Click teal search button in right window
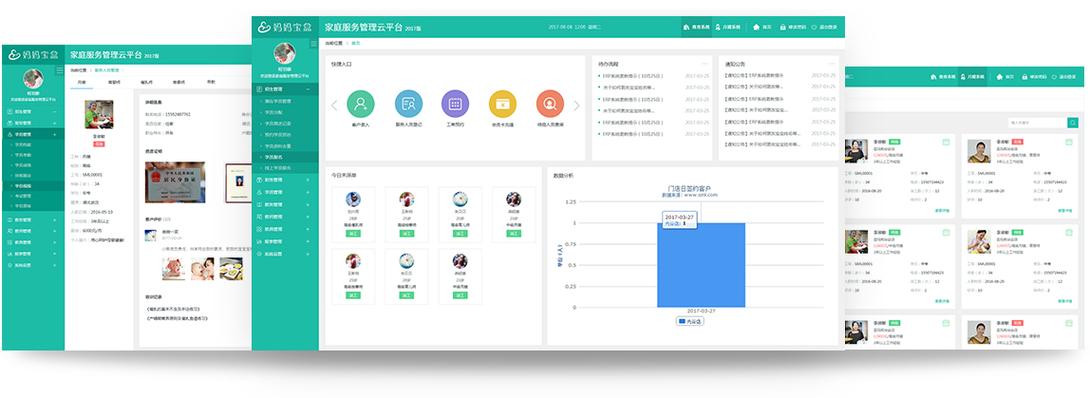This screenshot has width=1090, height=398. [x=1073, y=123]
